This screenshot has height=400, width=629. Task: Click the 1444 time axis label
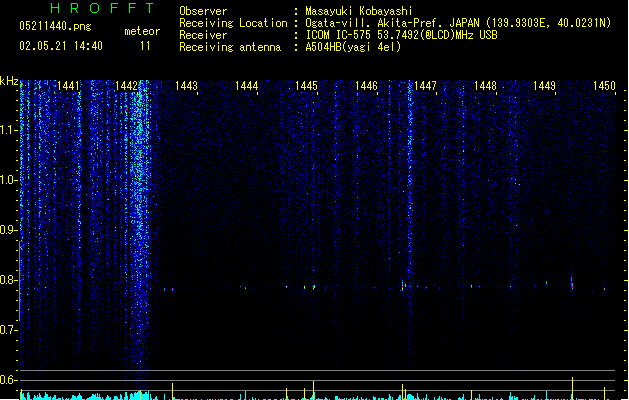[x=246, y=86]
